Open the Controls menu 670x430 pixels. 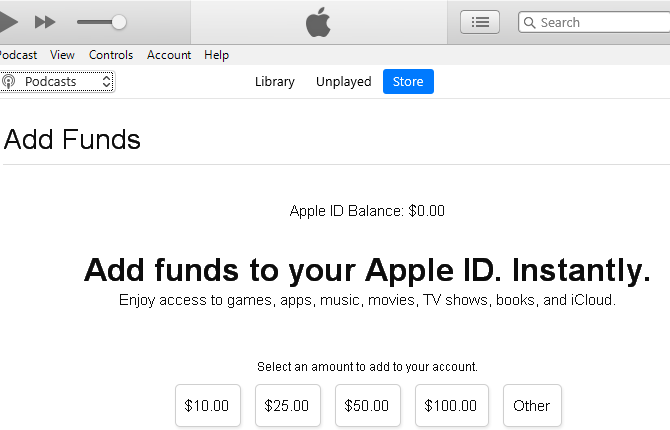point(111,55)
